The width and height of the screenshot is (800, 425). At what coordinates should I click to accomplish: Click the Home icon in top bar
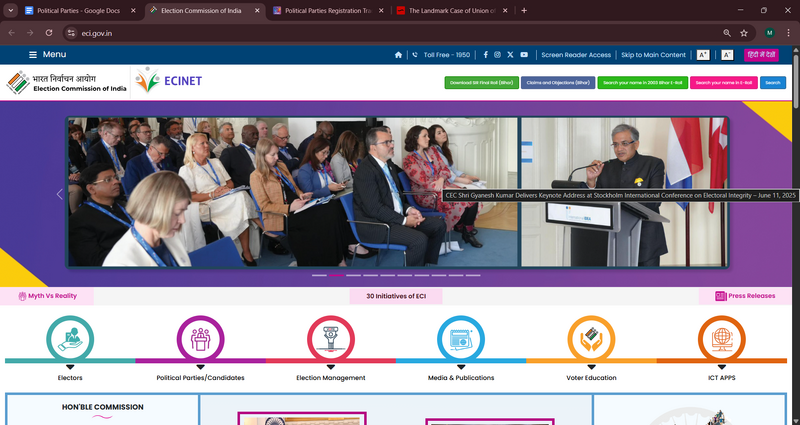tap(399, 55)
